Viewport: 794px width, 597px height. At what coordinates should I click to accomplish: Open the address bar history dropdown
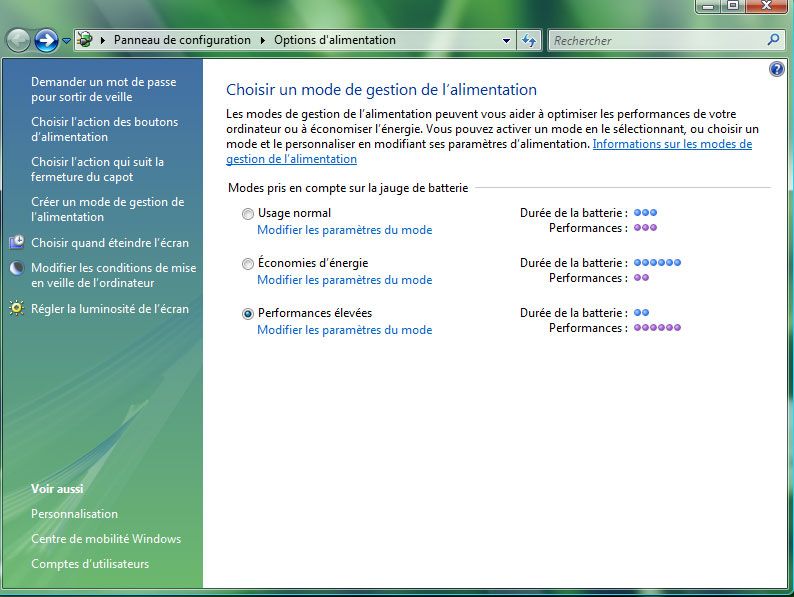click(x=506, y=41)
